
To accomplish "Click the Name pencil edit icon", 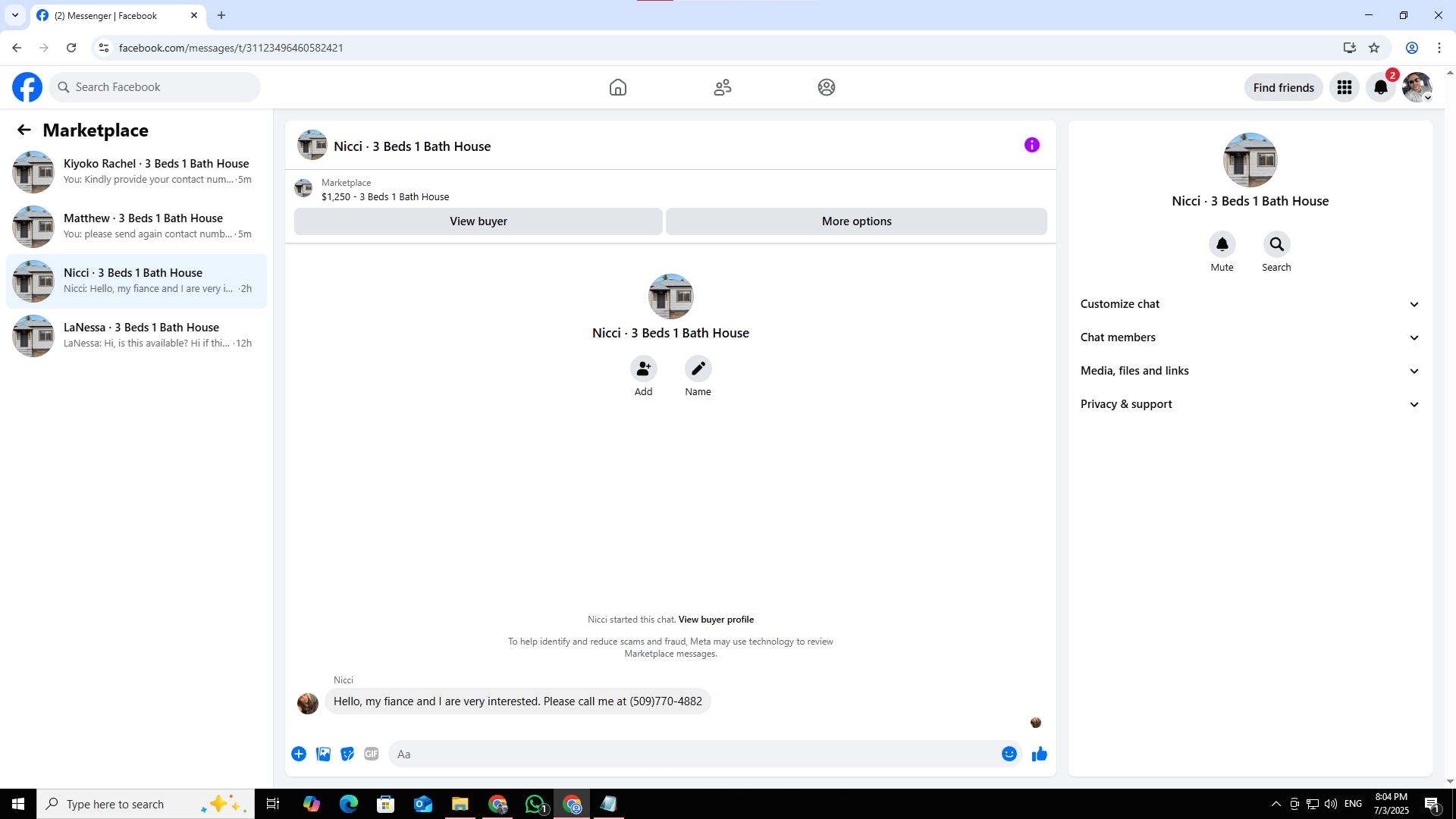I will pyautogui.click(x=698, y=369).
